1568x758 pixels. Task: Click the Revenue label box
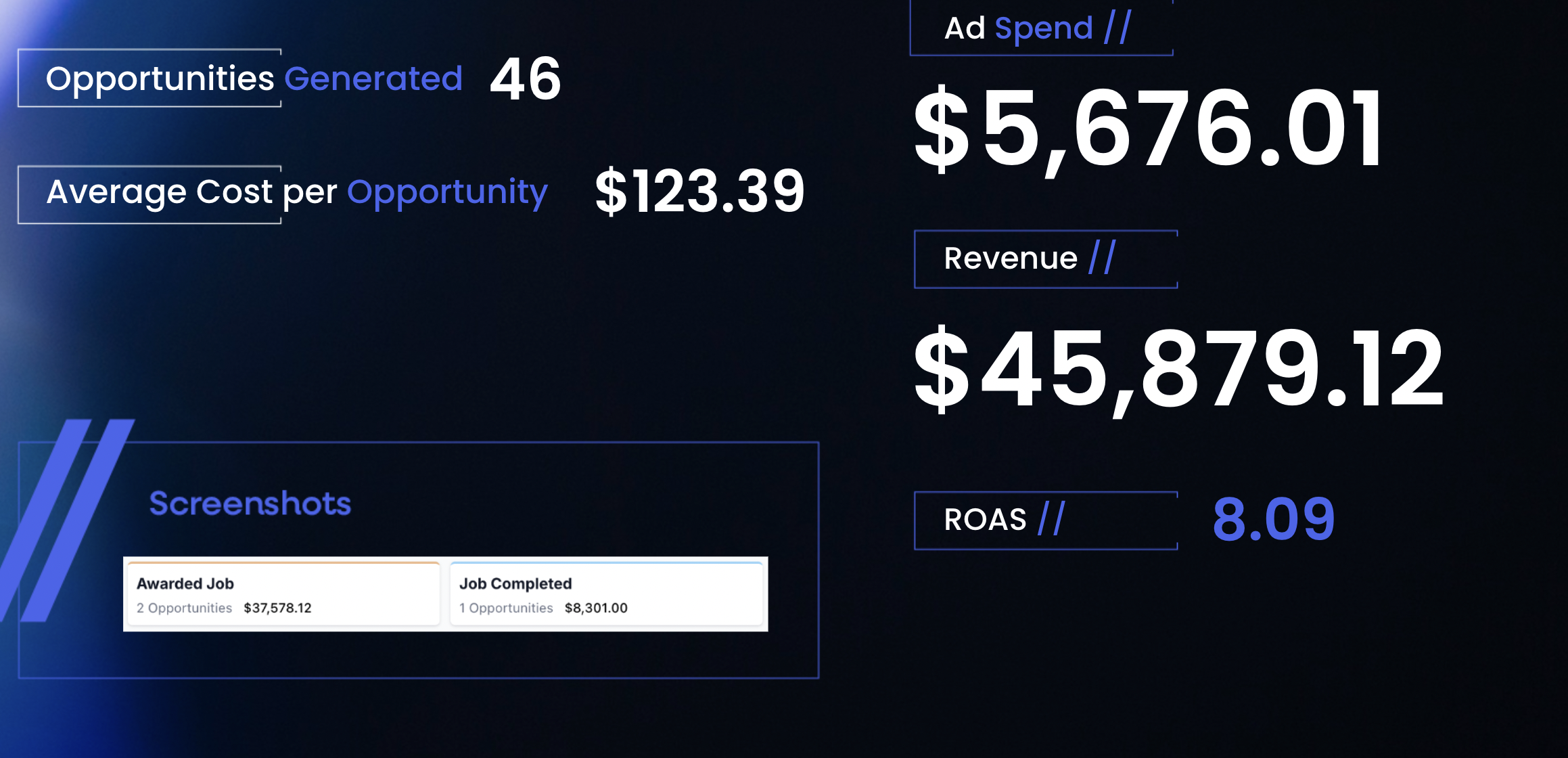pos(1046,259)
